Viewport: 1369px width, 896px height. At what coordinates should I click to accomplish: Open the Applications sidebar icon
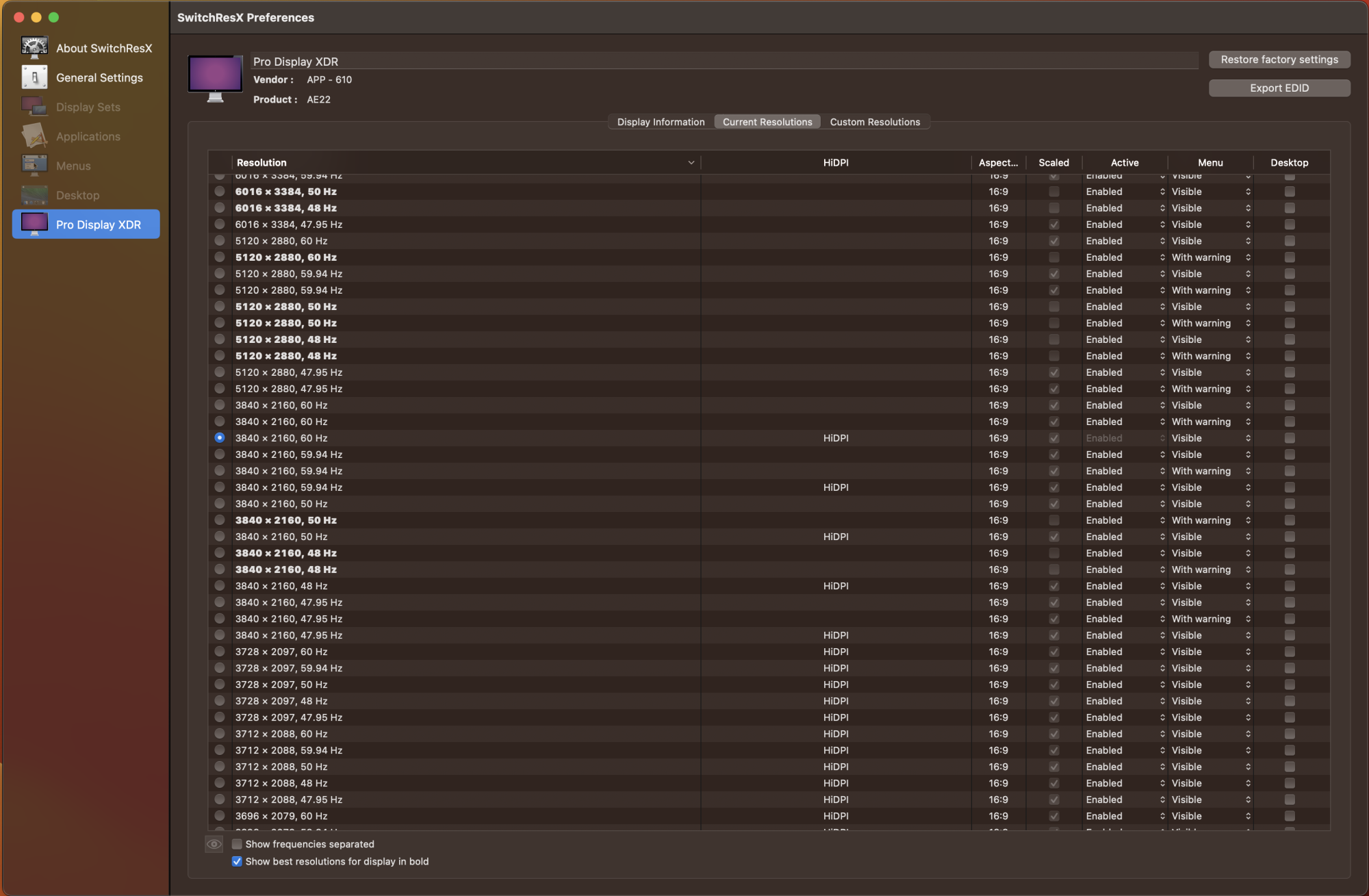click(x=34, y=136)
